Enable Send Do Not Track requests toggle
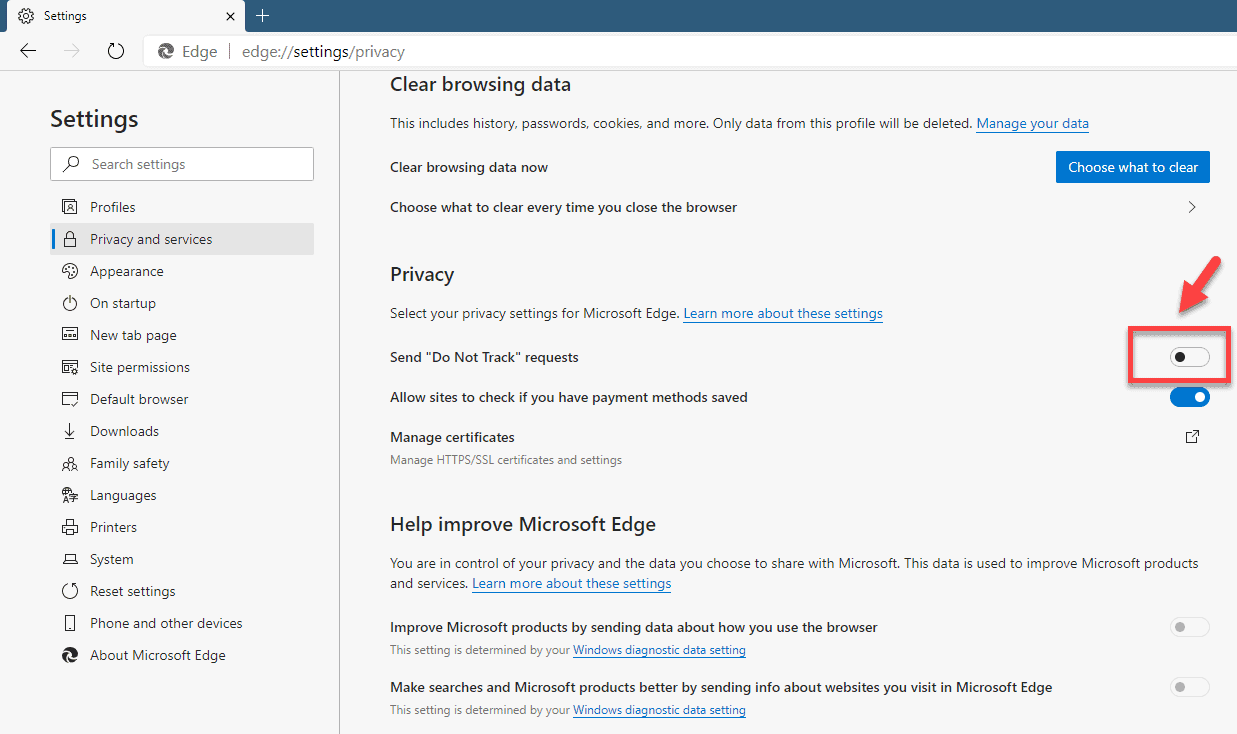Screen dimensions: 1237x734 (1189, 357)
